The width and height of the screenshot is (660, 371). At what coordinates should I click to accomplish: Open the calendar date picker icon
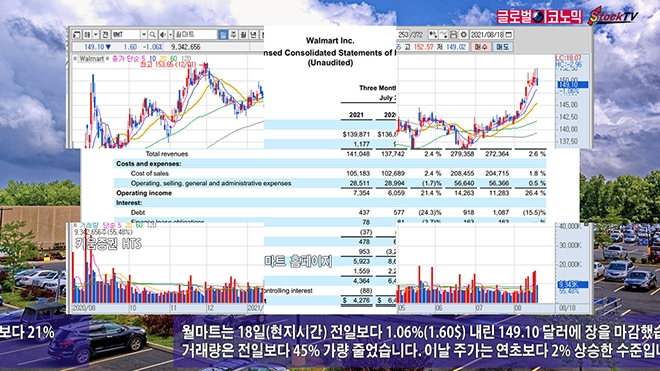click(508, 35)
